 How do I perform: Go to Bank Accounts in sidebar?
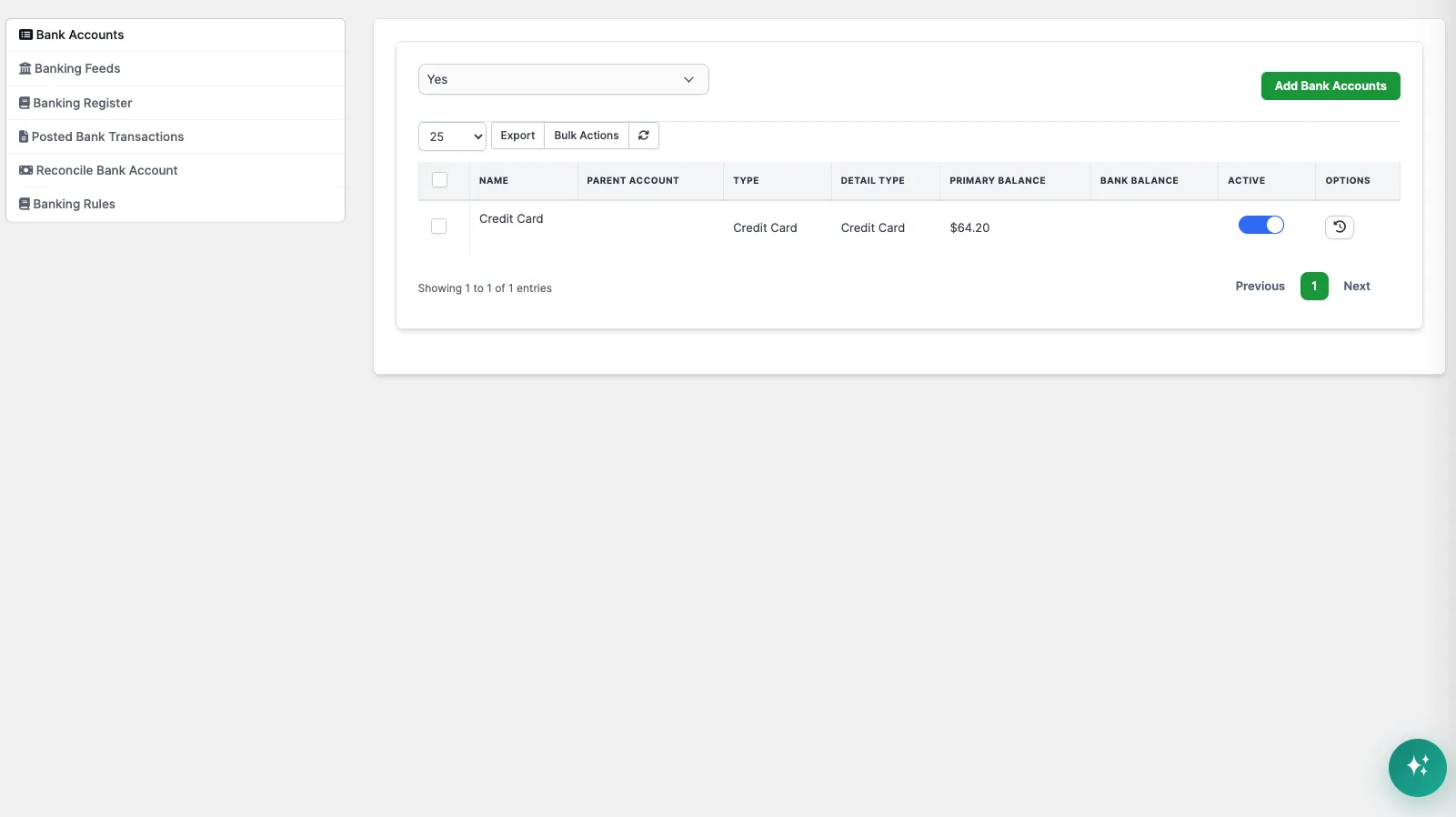coord(176,35)
